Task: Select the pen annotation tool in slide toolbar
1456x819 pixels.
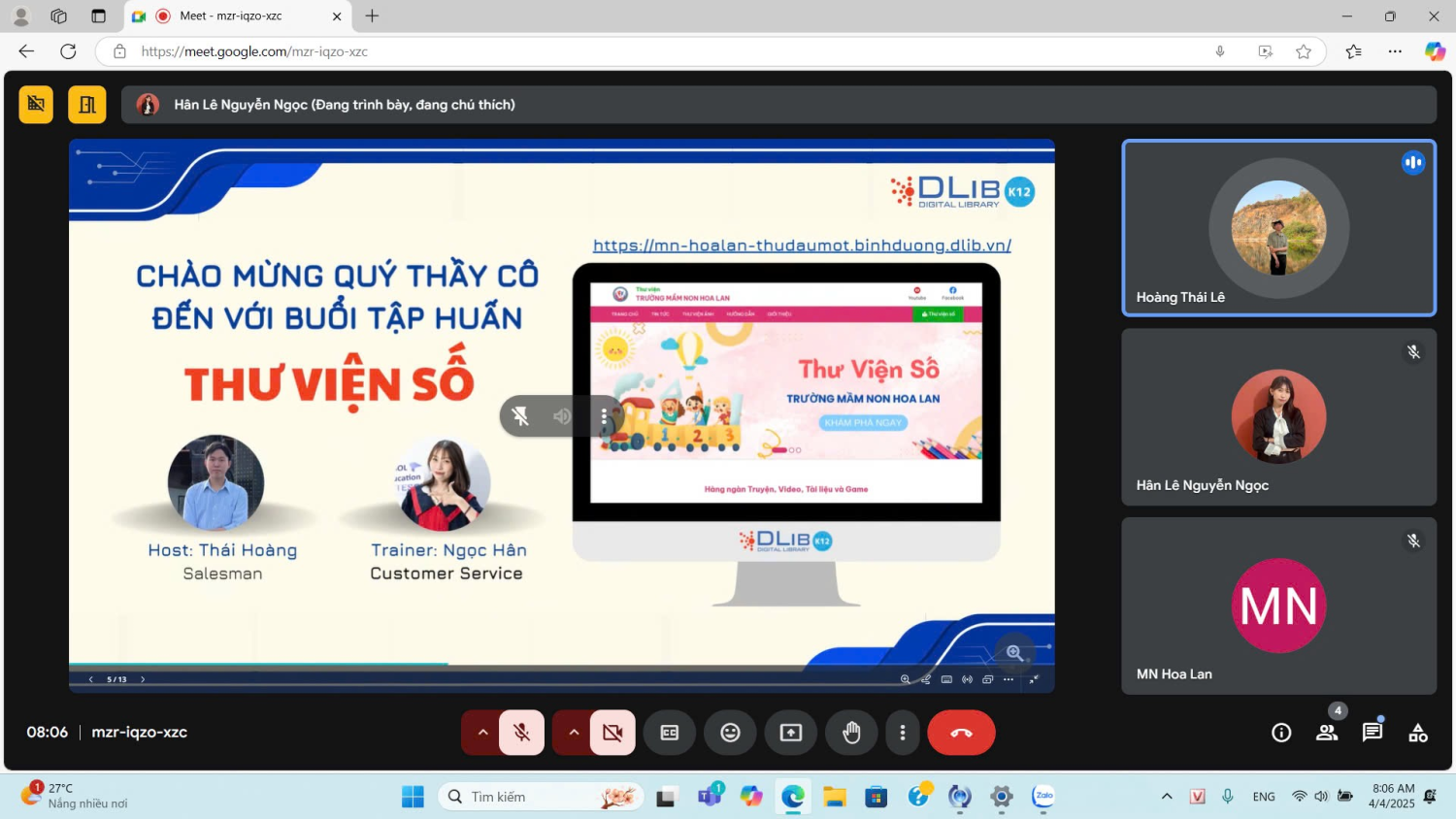Action: click(926, 679)
